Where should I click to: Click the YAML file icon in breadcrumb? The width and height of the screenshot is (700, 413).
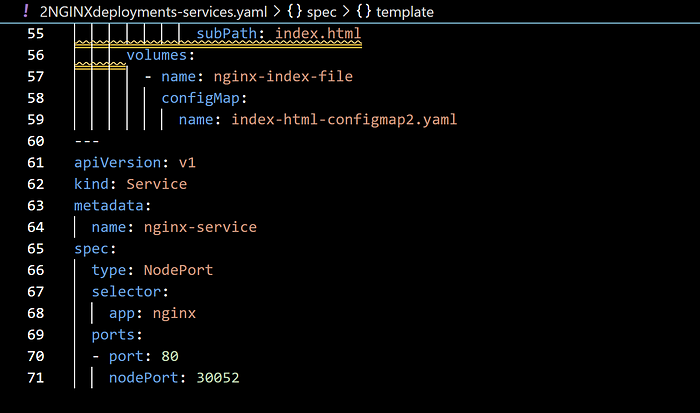(26, 11)
